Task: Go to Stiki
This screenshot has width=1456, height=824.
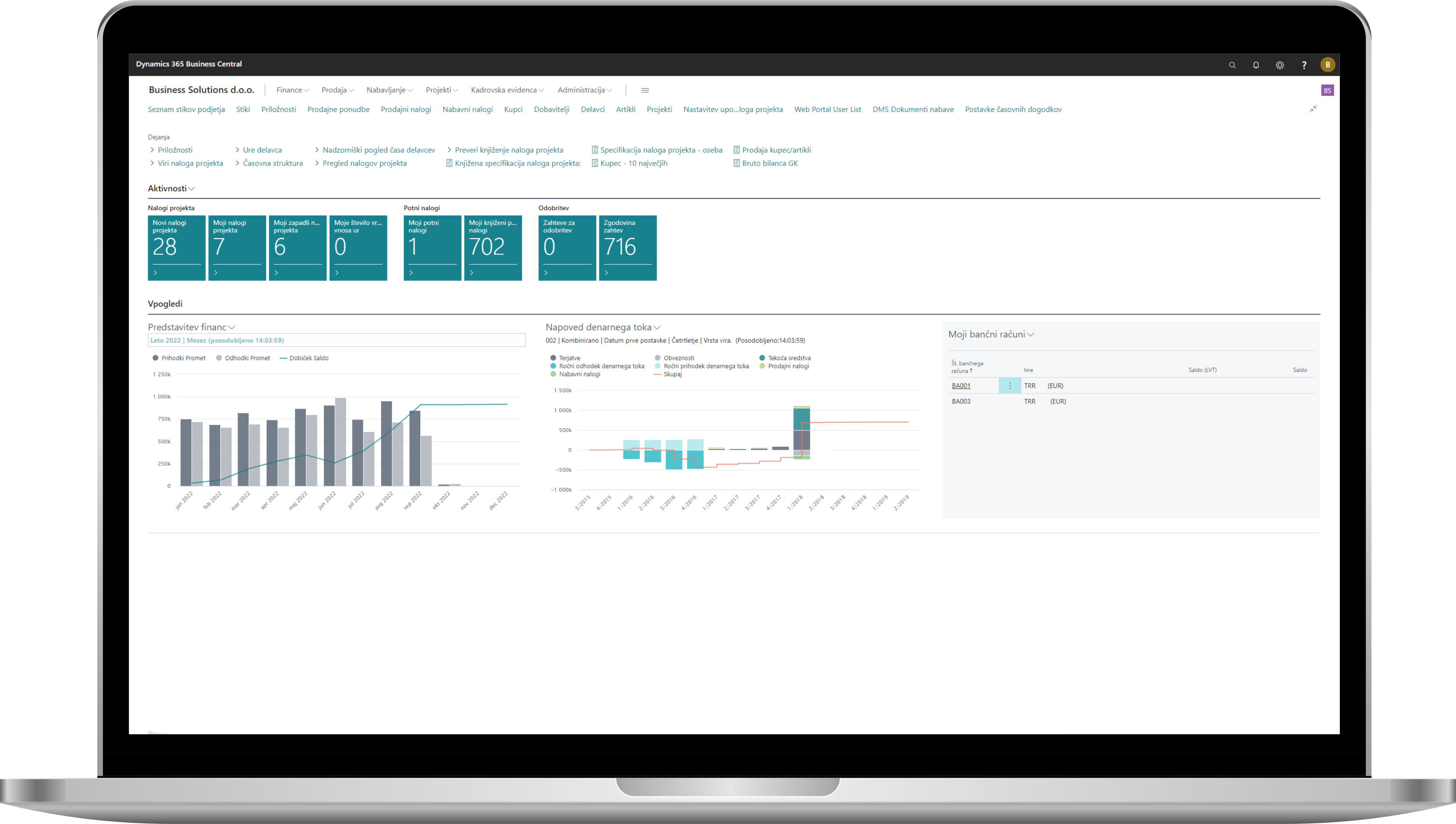Action: click(x=243, y=109)
